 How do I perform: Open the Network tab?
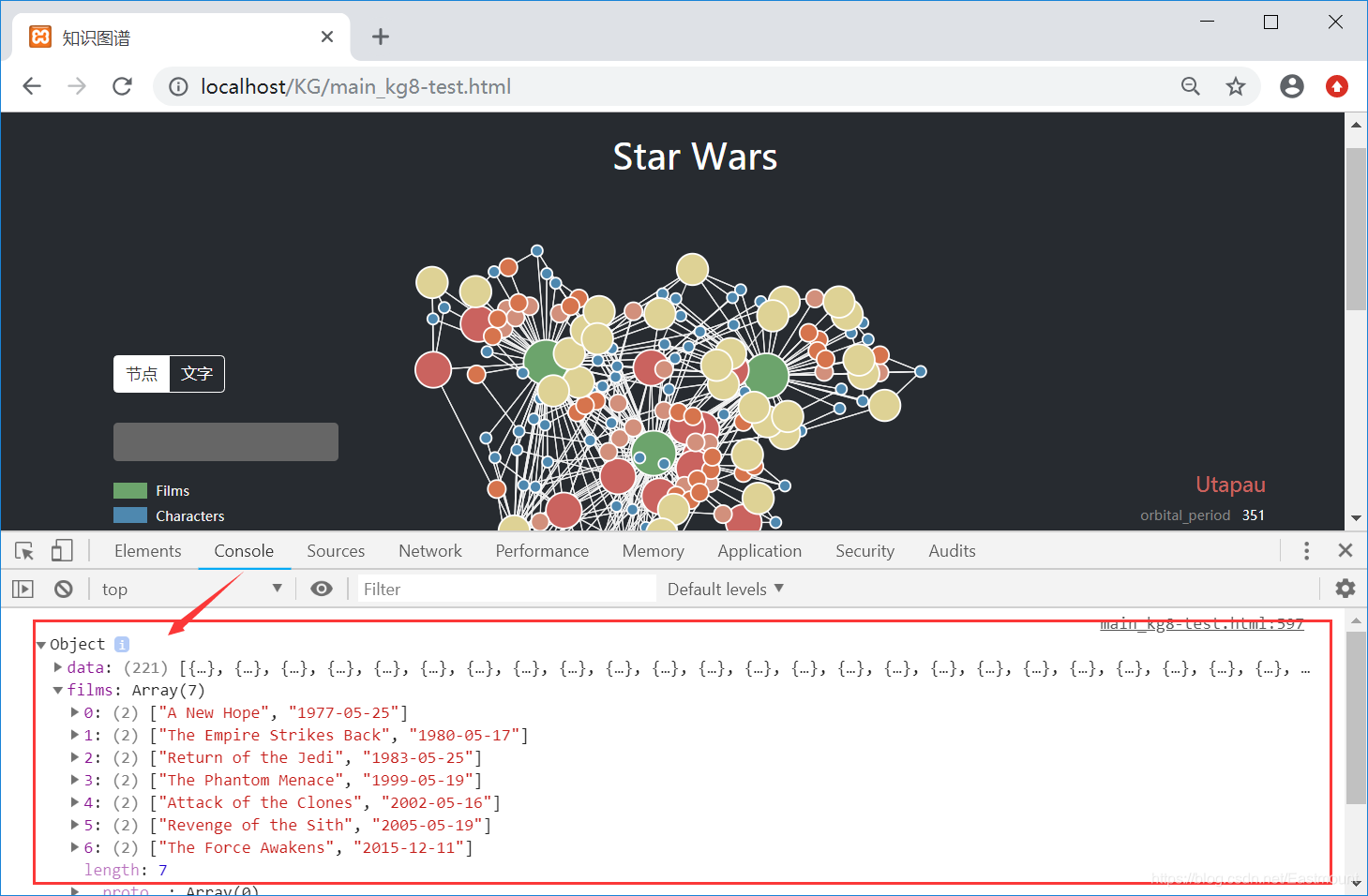click(x=430, y=551)
